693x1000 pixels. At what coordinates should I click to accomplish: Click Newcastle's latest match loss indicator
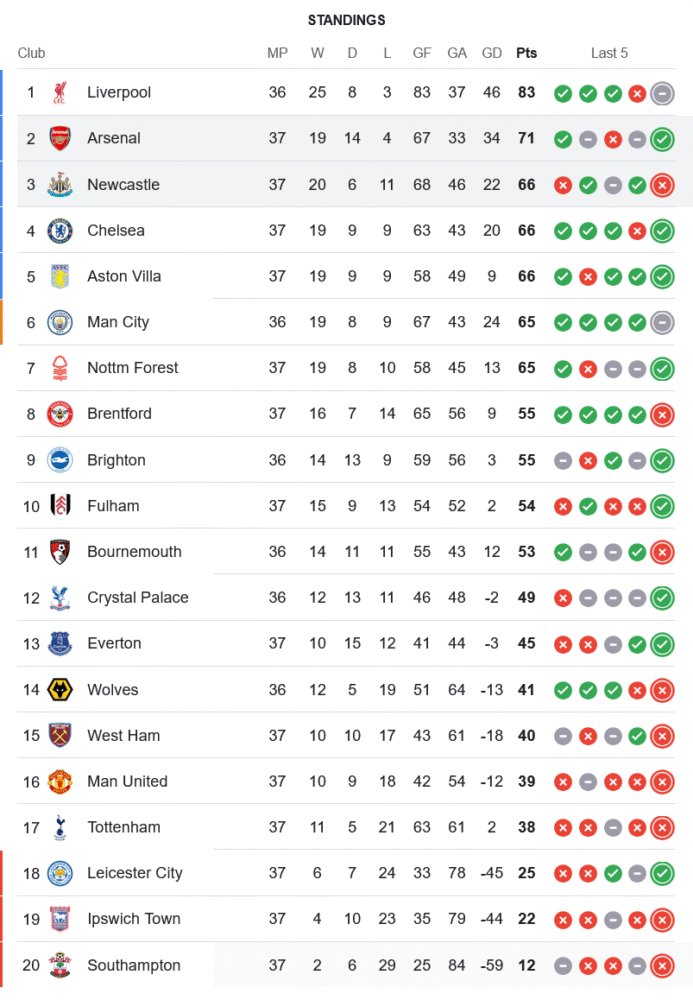coord(661,185)
